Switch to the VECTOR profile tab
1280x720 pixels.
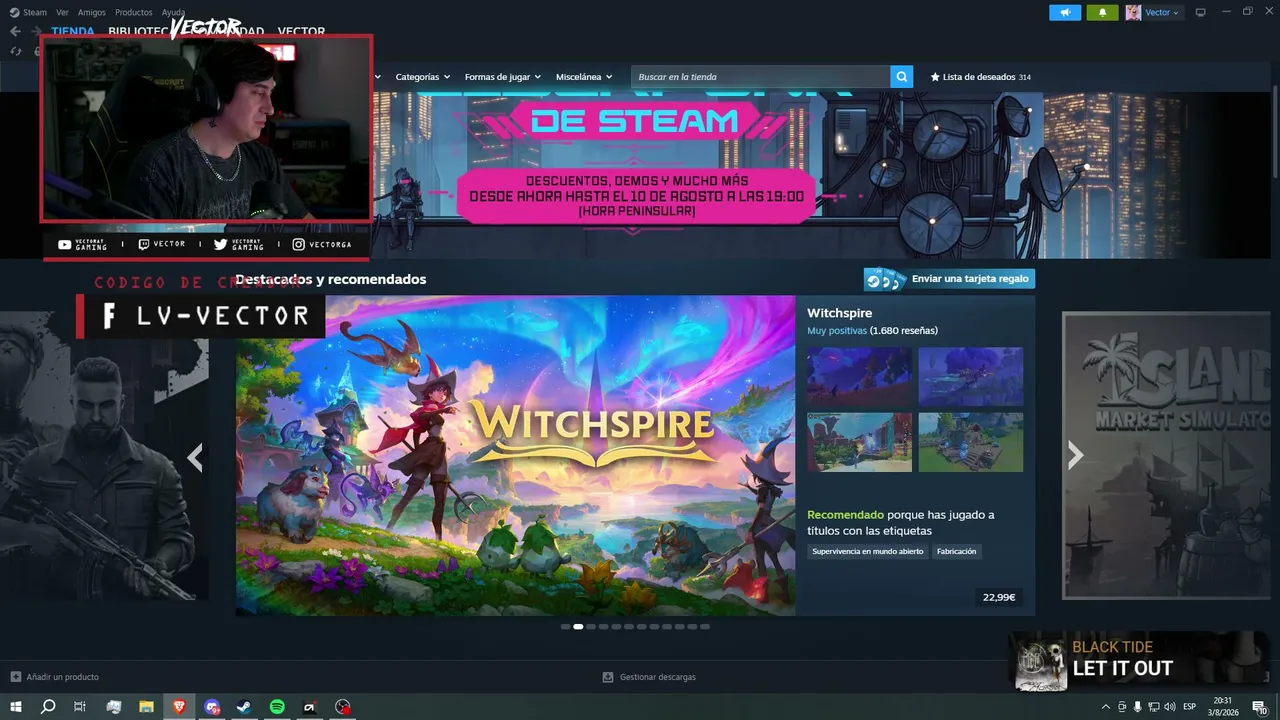(x=301, y=32)
